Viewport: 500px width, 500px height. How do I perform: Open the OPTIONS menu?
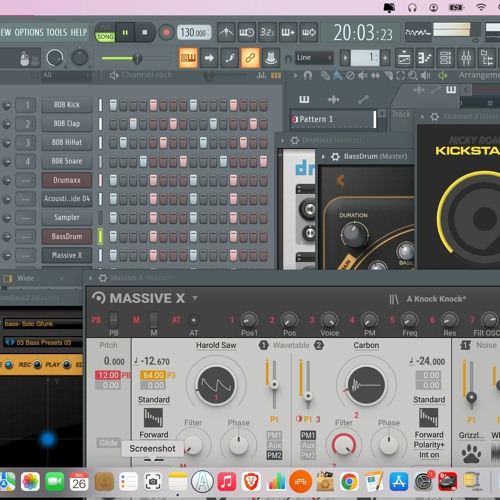[x=29, y=33]
